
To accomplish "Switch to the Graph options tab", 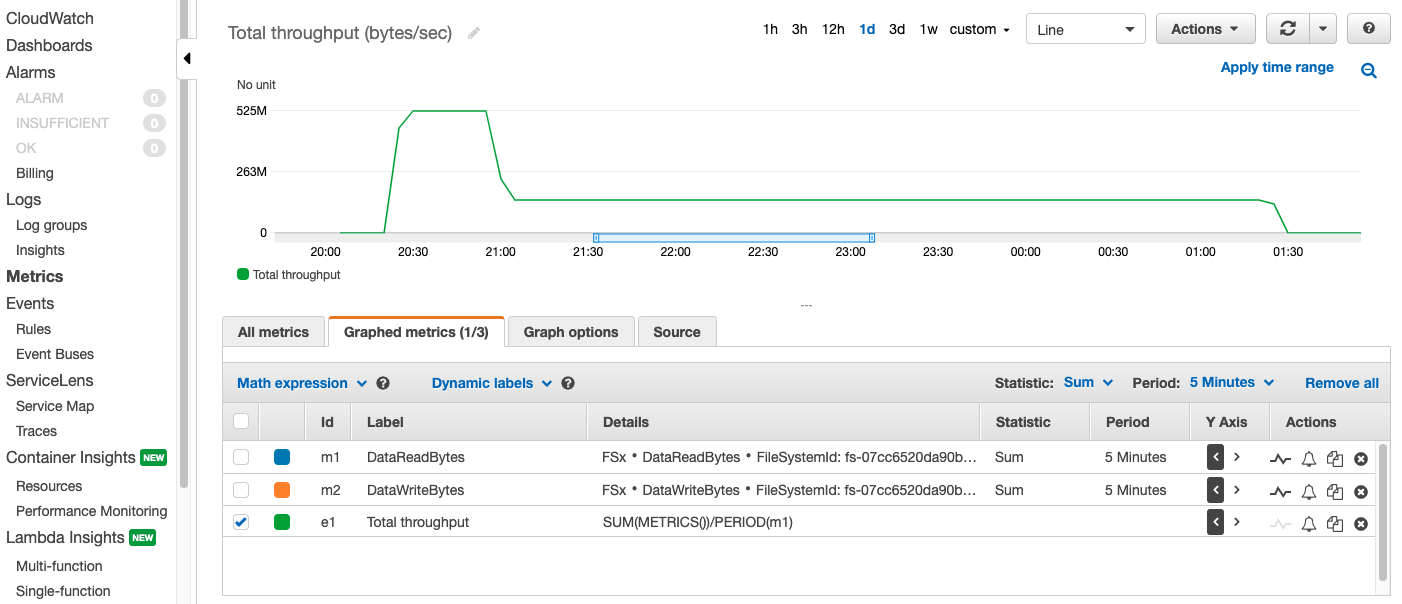I will (x=571, y=332).
